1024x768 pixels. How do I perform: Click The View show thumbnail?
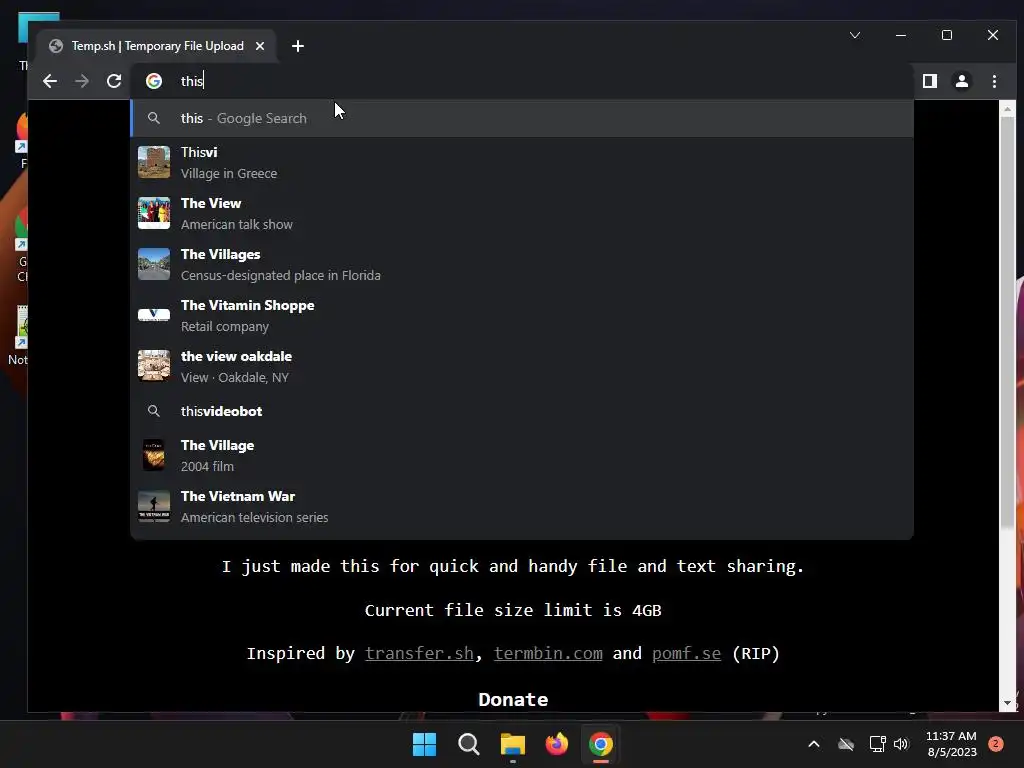(154, 213)
